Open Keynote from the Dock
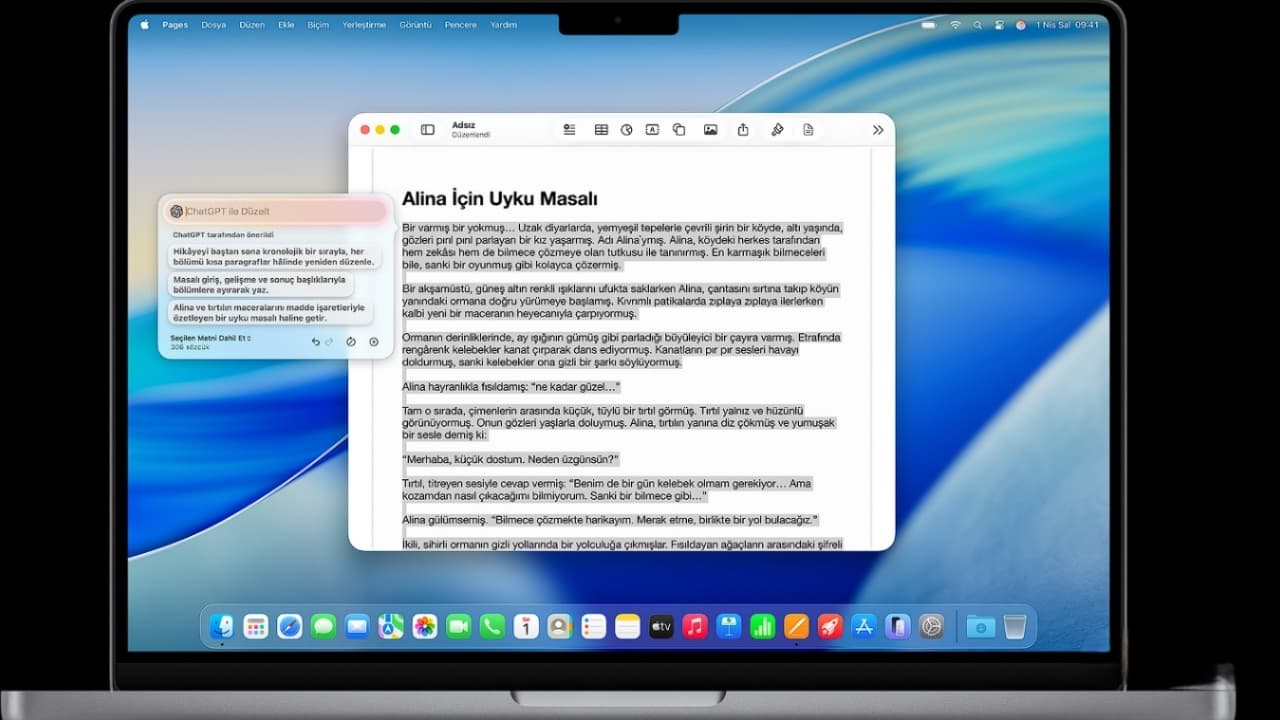Image resolution: width=1280 pixels, height=720 pixels. point(729,626)
